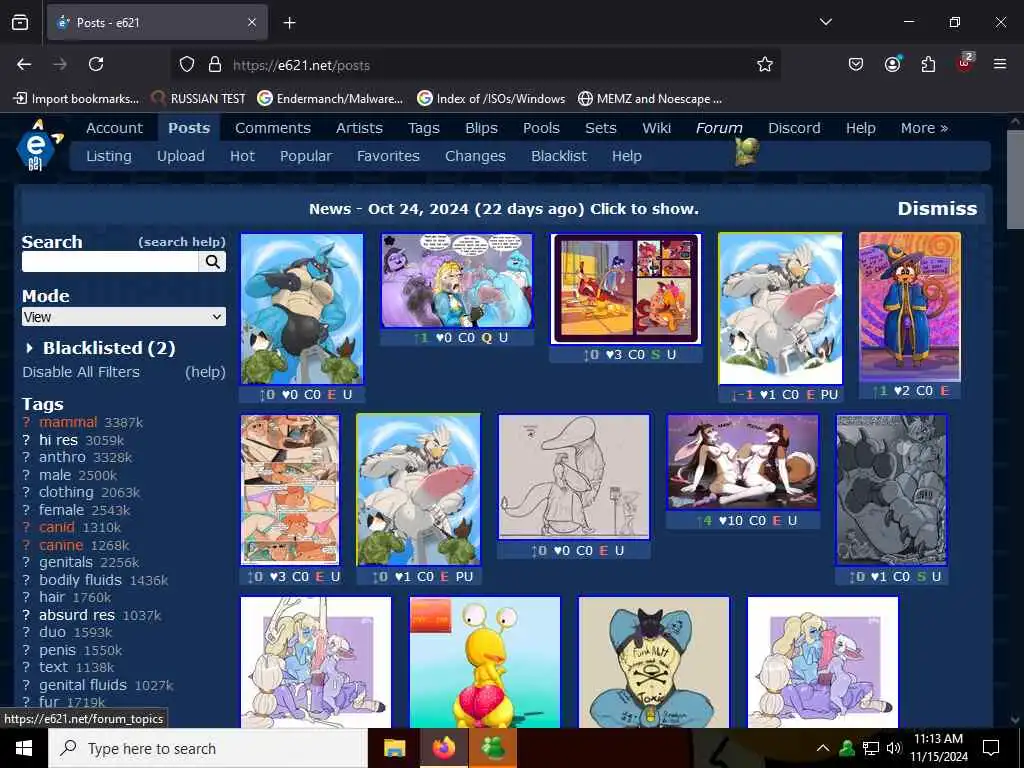Focus the site Search input field
The height and width of the screenshot is (768, 1024).
[110, 262]
